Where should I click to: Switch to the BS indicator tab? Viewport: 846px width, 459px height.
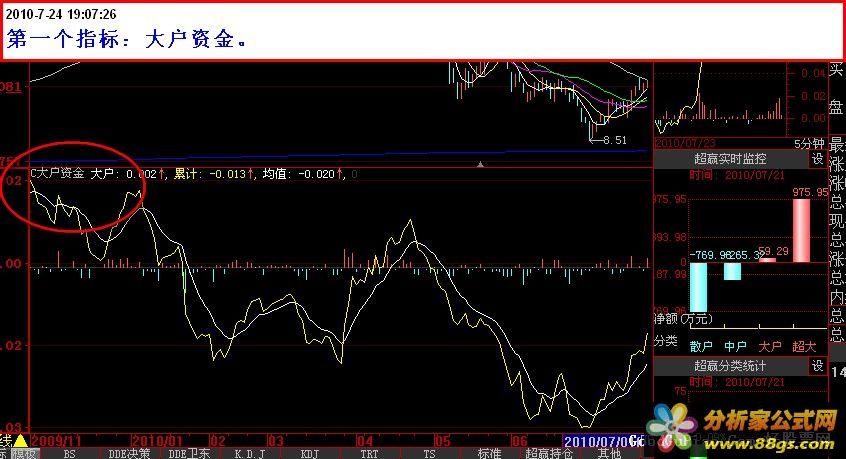pyautogui.click(x=70, y=454)
